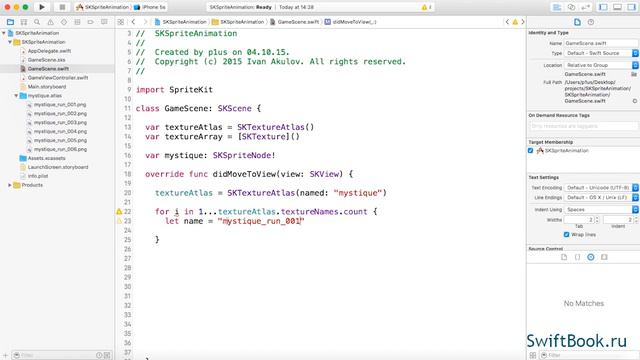Viewport: 640px width, 360px height.
Task: Stop the running build
Action: [62, 7]
